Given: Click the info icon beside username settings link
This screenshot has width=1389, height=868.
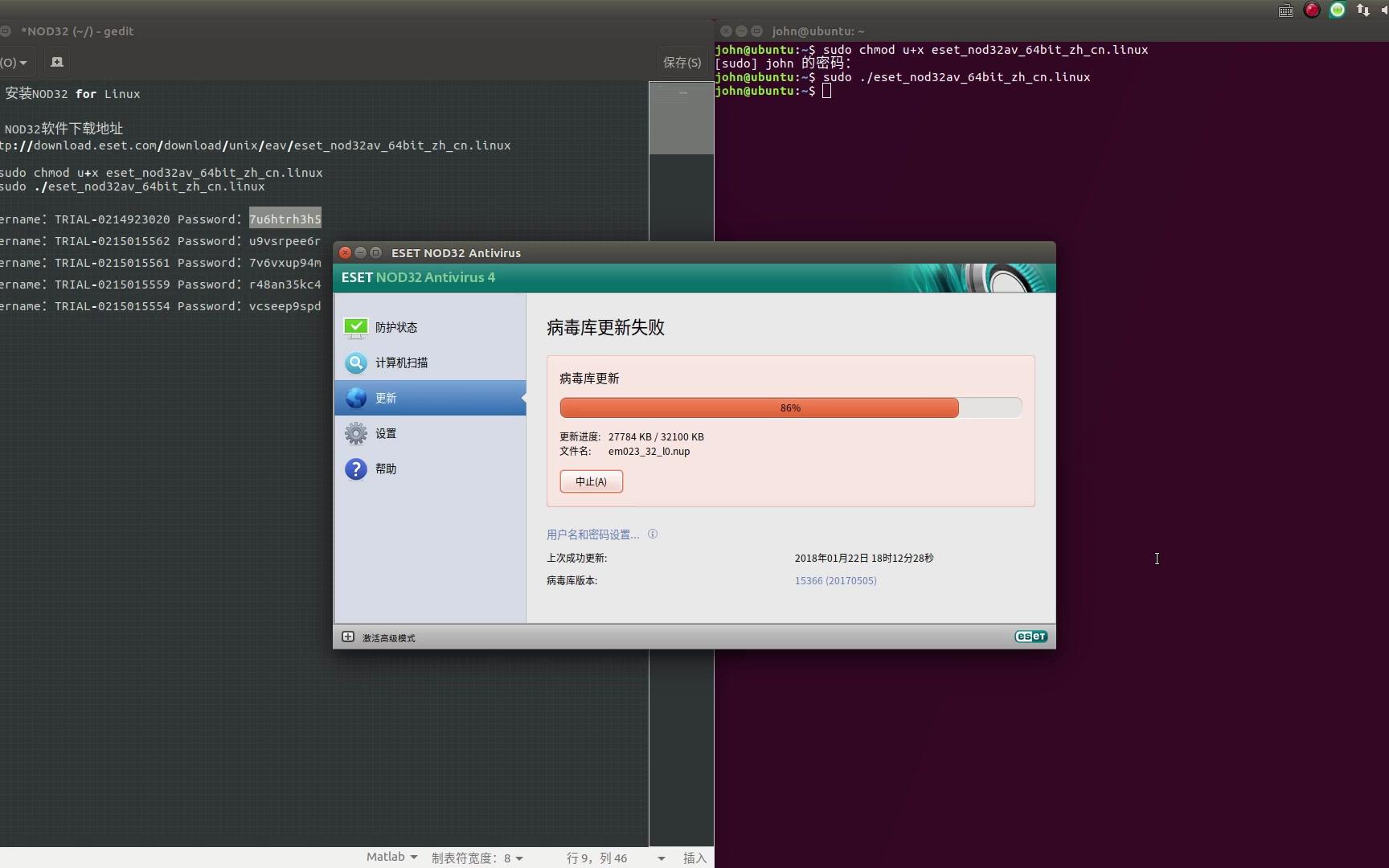Looking at the screenshot, I should coord(653,534).
